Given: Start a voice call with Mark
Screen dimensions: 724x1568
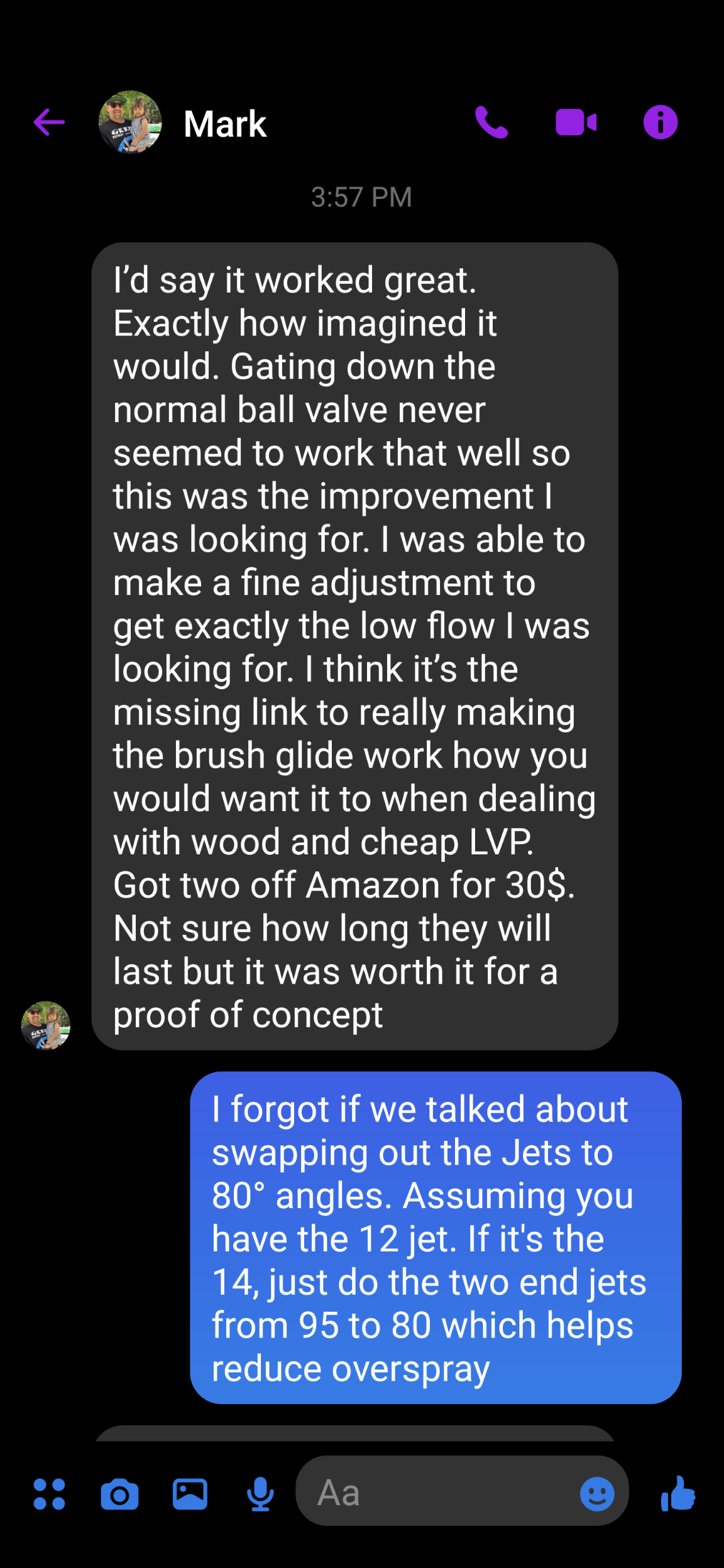Looking at the screenshot, I should pos(491,122).
